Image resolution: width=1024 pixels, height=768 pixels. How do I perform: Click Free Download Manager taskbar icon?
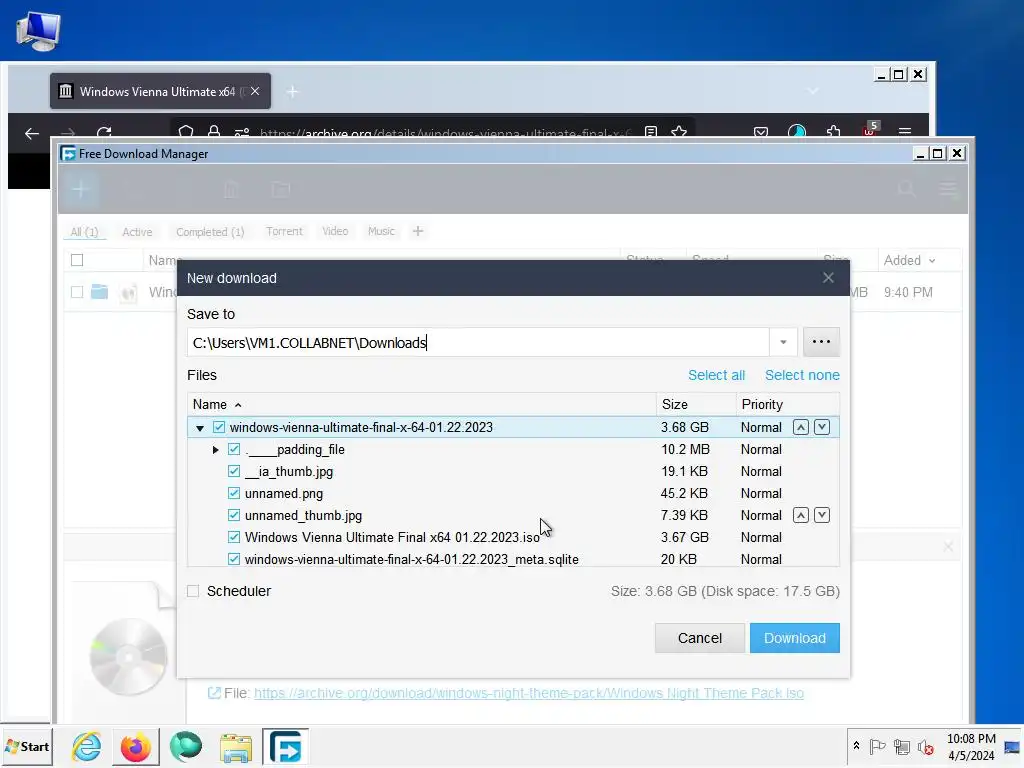(285, 746)
